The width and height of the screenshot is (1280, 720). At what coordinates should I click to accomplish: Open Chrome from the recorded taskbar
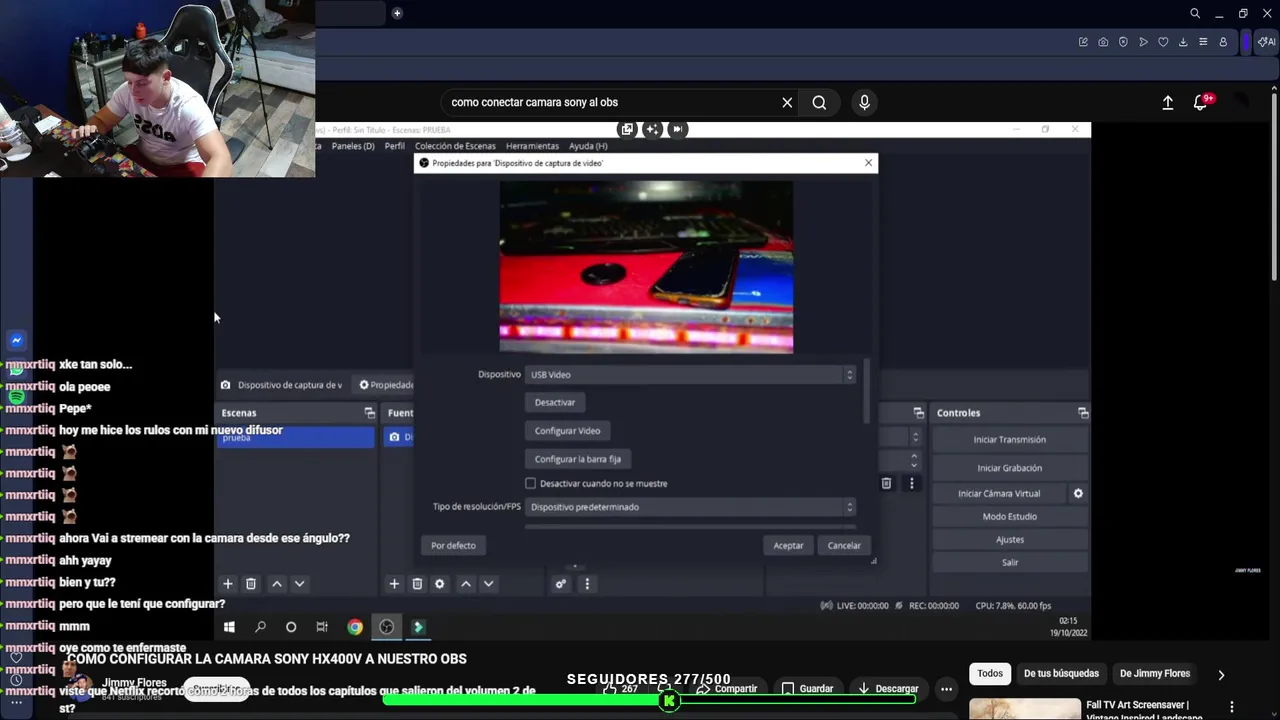click(x=355, y=627)
